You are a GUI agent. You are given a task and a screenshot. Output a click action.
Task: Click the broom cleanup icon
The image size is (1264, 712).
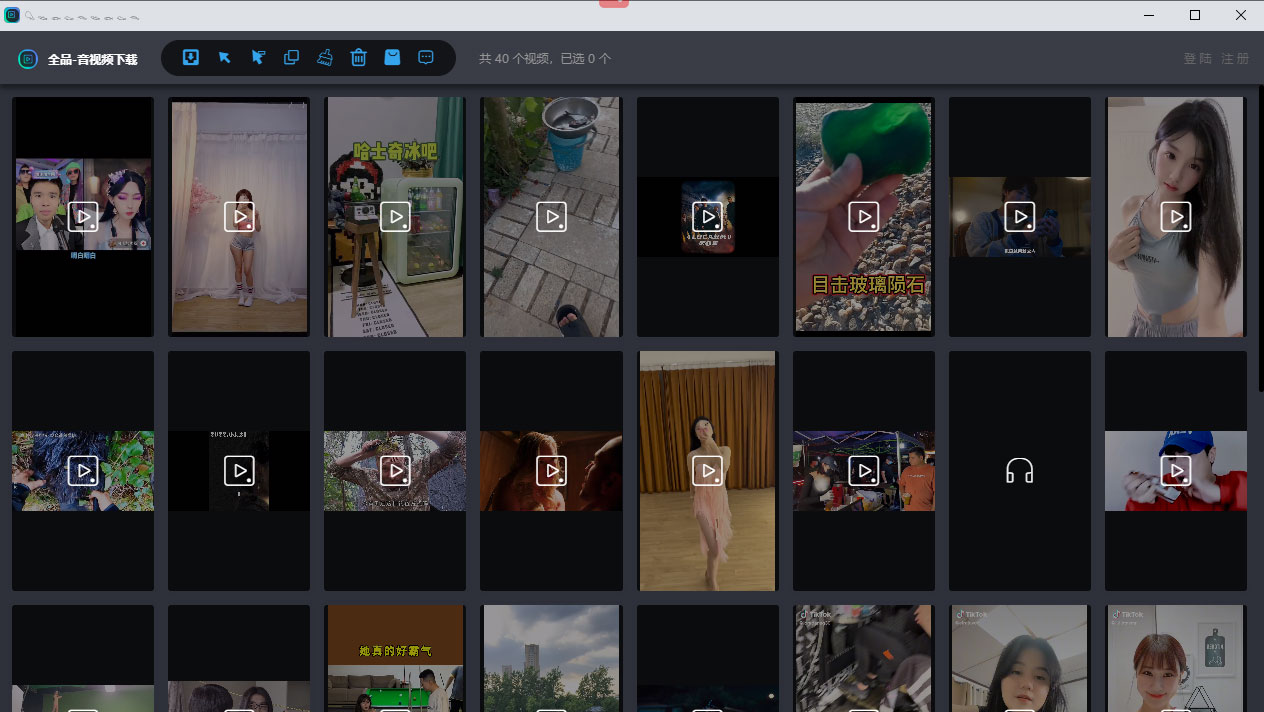[x=325, y=58]
